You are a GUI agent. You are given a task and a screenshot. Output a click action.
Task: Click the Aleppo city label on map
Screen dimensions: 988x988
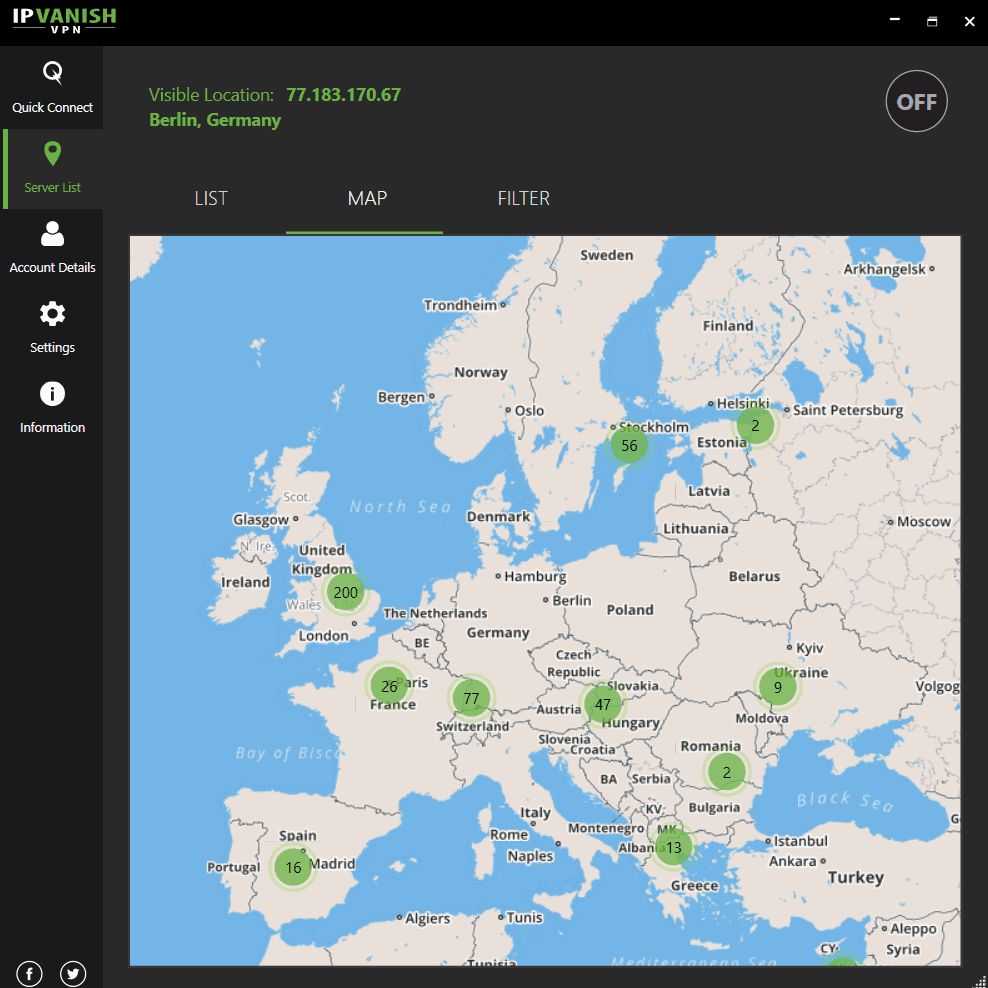(x=913, y=929)
